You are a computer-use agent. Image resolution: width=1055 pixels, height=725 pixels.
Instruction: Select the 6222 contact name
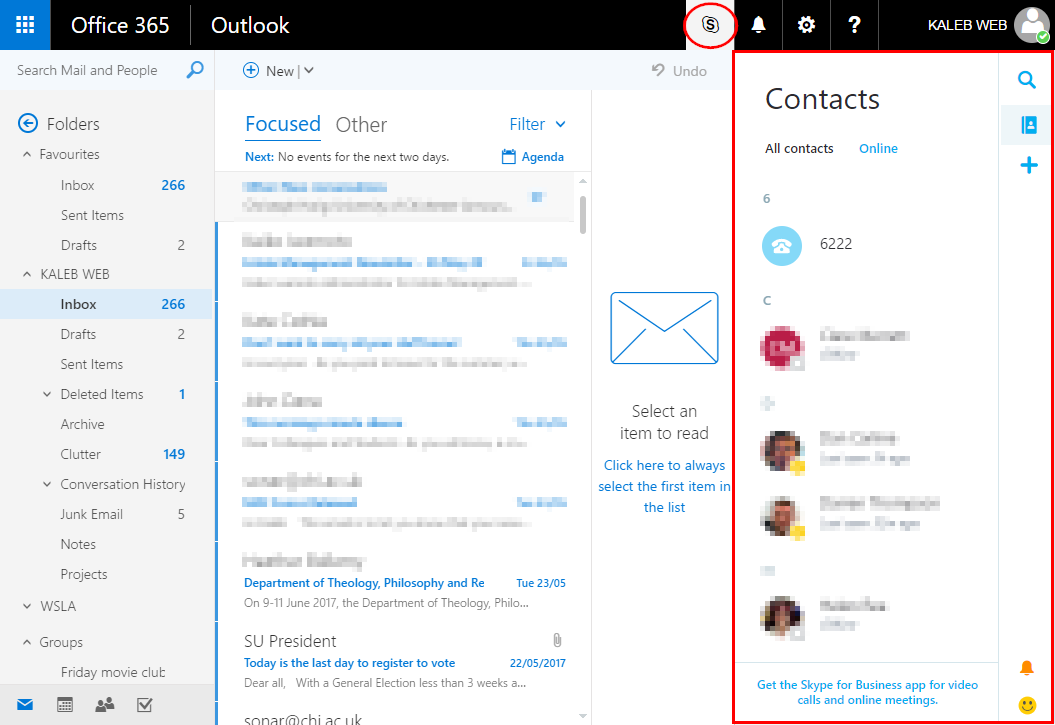click(836, 243)
